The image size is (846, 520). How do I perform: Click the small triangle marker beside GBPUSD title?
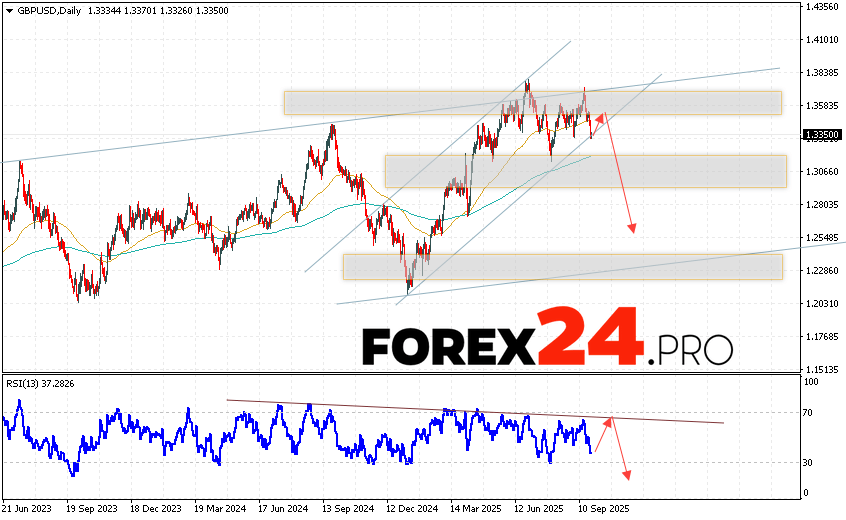tap(6, 9)
